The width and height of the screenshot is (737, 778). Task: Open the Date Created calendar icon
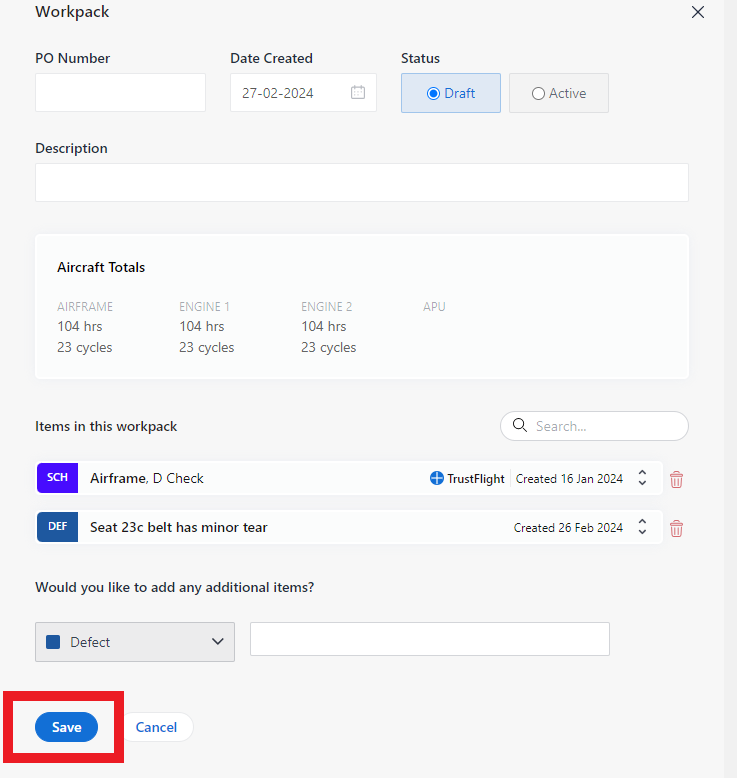358,93
